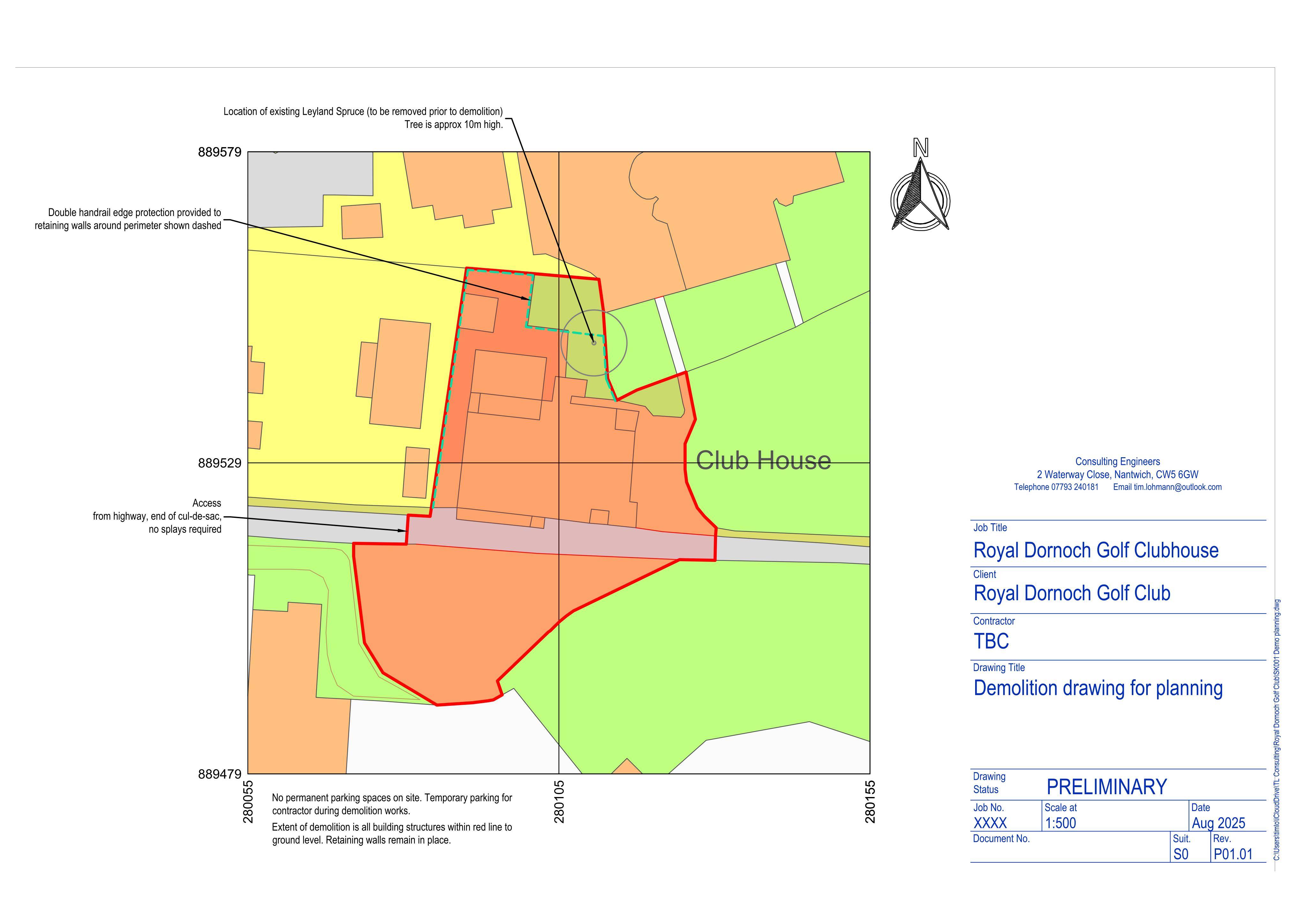Click the 'Club House' map label
1307x924 pixels.
click(x=763, y=460)
